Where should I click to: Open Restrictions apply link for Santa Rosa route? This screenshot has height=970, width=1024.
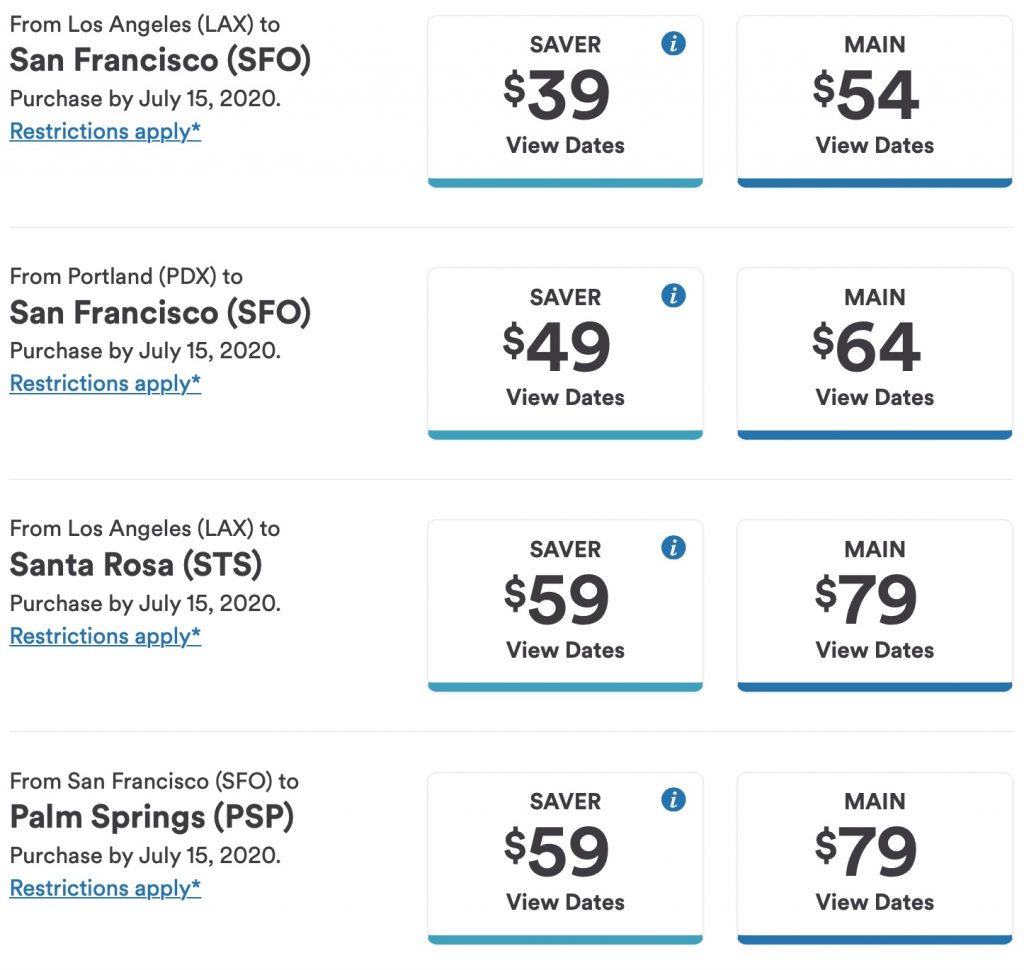point(105,635)
